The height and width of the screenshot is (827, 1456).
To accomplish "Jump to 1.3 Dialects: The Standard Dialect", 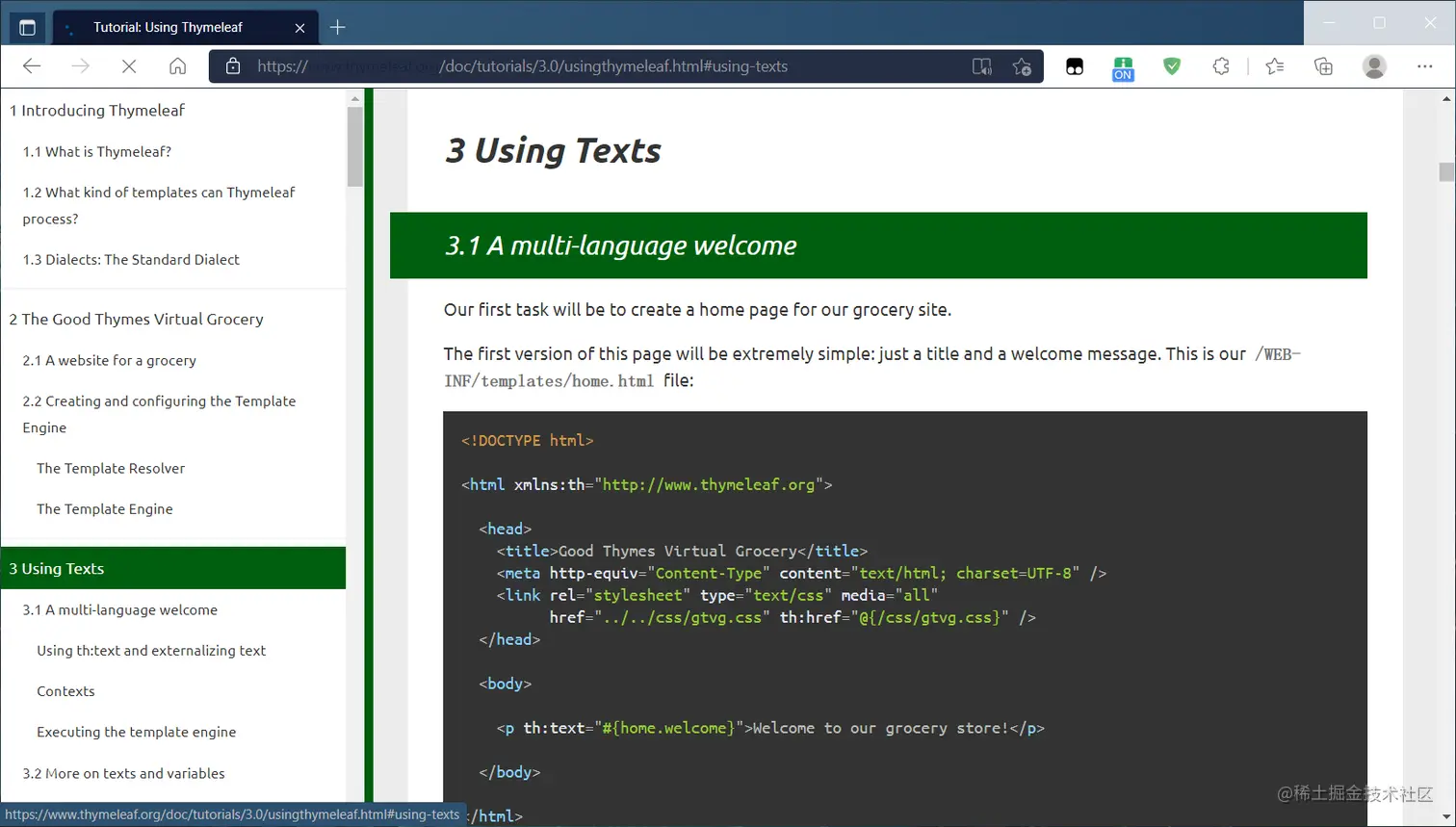I will point(131,260).
